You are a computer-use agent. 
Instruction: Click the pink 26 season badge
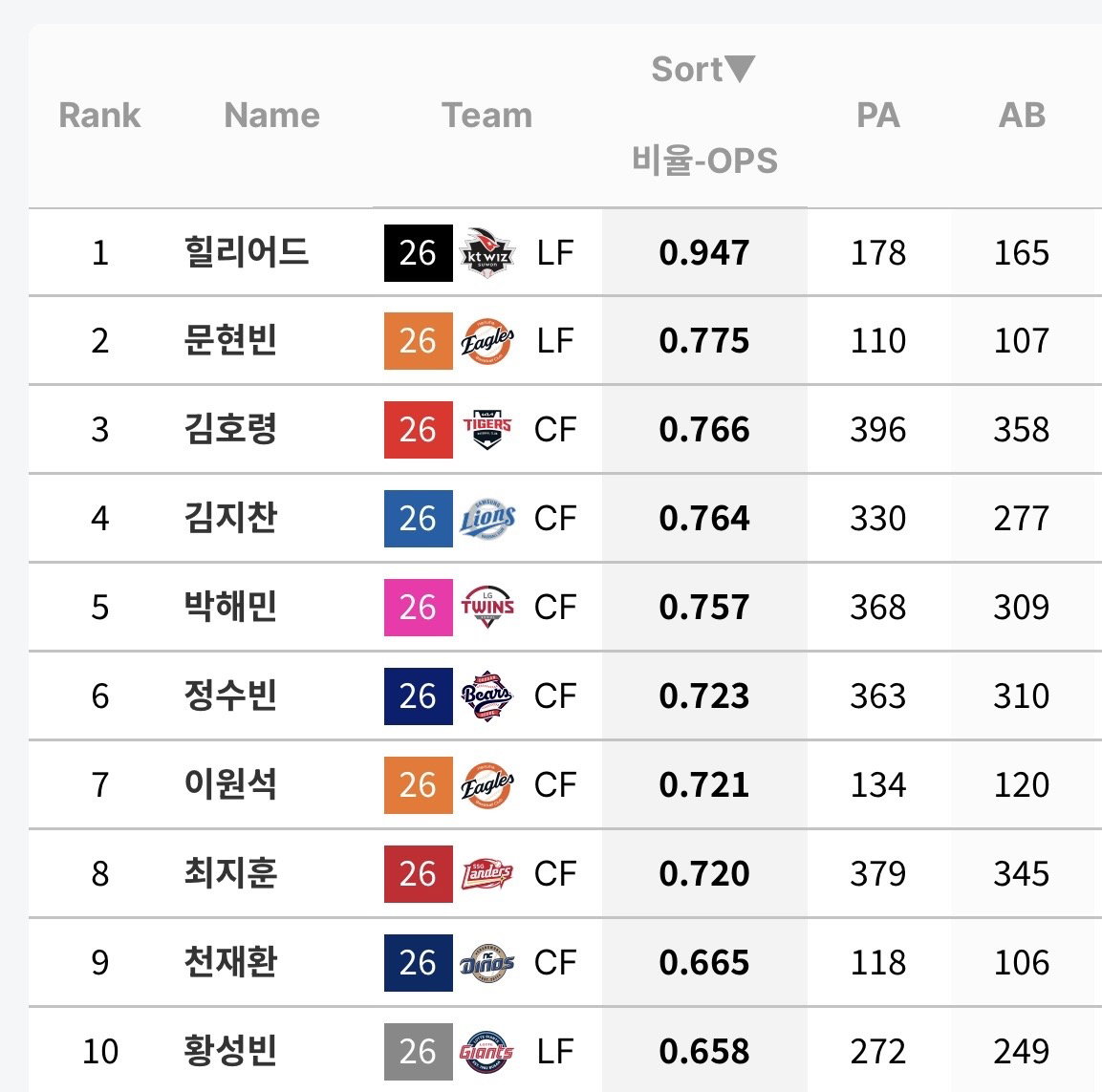coord(419,607)
